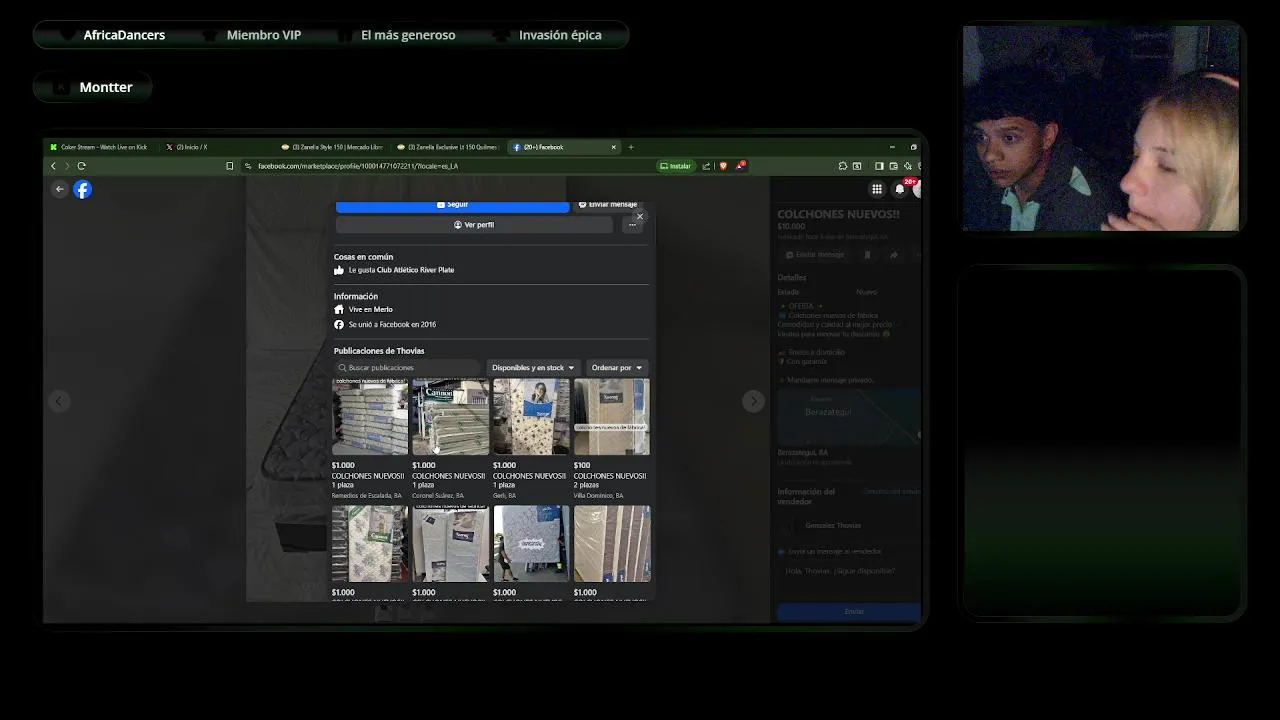
Task: Select the Invasión épica overlay badge
Action: pyautogui.click(x=548, y=35)
